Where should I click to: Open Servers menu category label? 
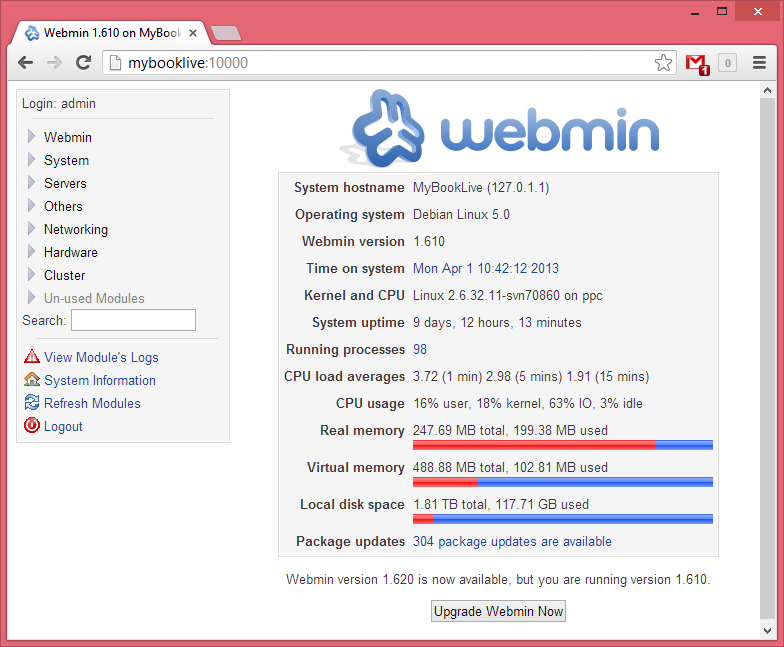click(65, 184)
